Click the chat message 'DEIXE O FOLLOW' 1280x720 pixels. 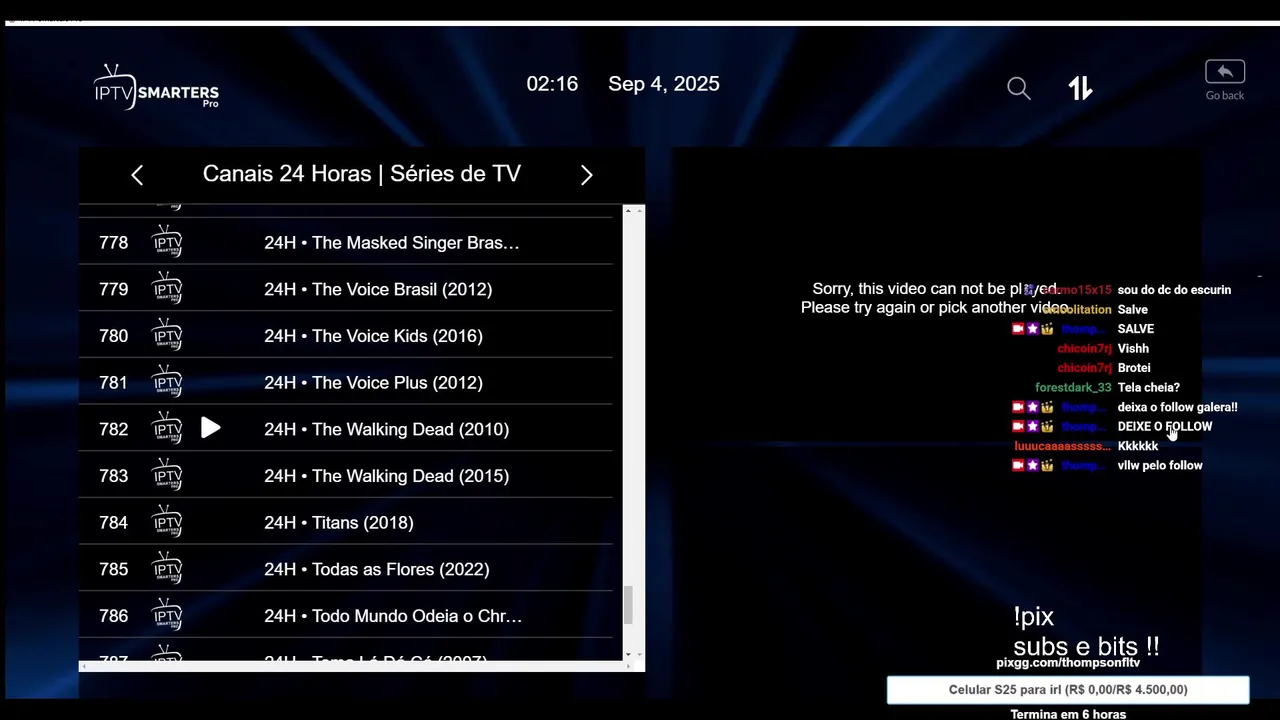[1164, 427]
